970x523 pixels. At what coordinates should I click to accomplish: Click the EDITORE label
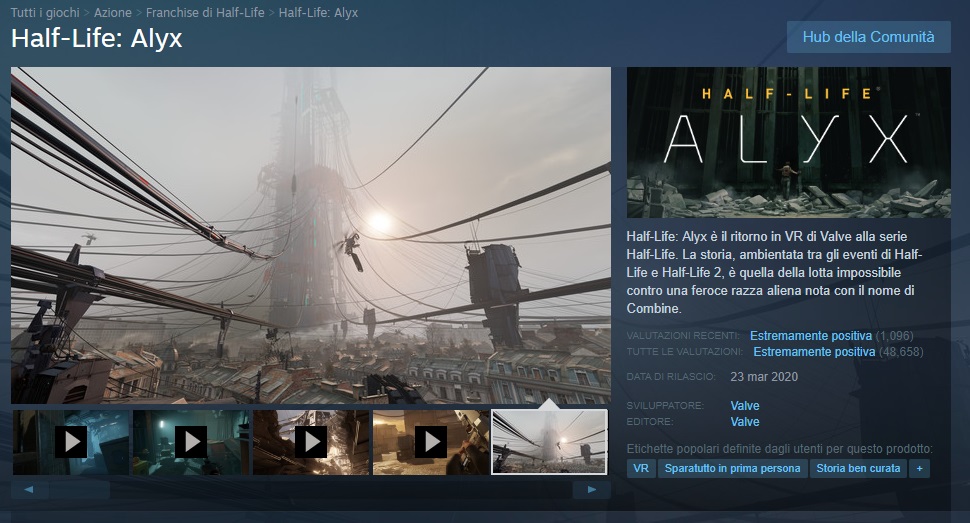tap(650, 422)
